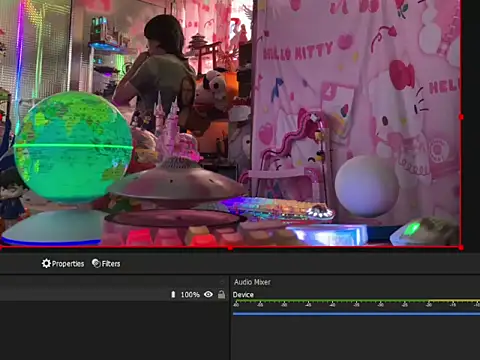
Task: Click the Audio Mixer panel title
Action: click(x=252, y=282)
